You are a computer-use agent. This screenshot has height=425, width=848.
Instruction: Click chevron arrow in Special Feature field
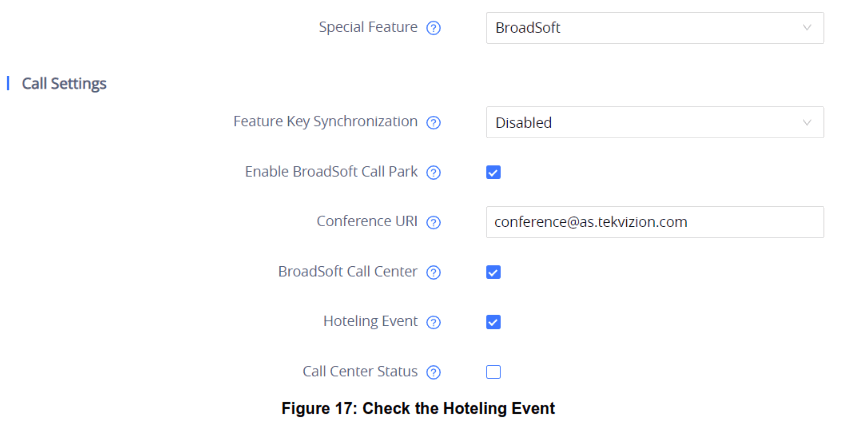tap(807, 28)
